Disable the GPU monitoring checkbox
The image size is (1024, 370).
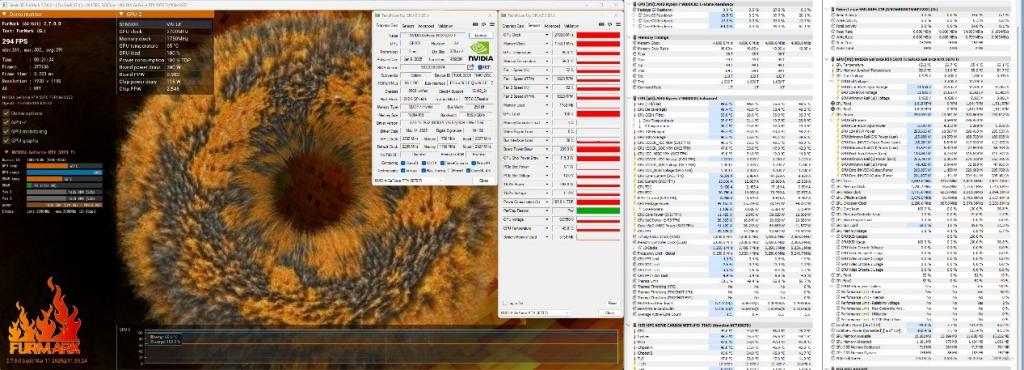point(6,131)
